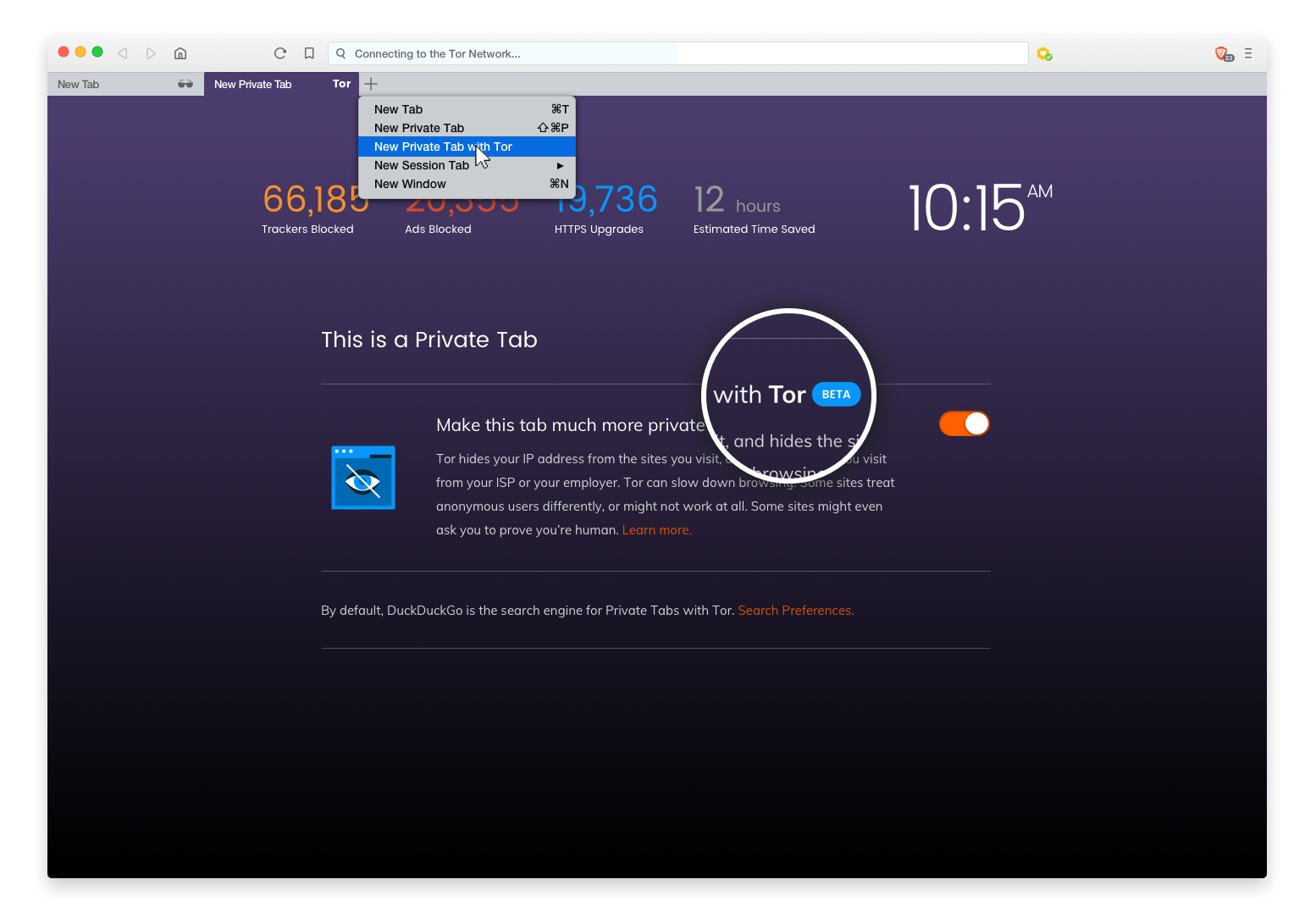
Task: Click the Ads Blocked label
Action: (438, 229)
